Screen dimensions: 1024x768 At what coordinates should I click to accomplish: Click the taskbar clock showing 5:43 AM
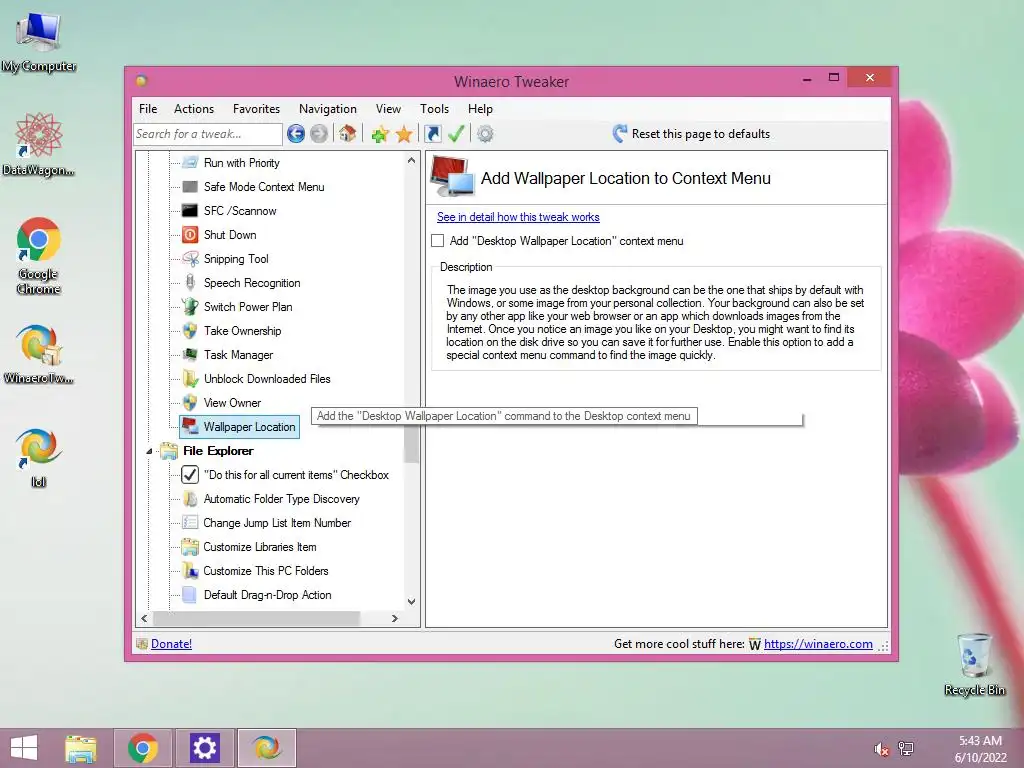point(980,749)
